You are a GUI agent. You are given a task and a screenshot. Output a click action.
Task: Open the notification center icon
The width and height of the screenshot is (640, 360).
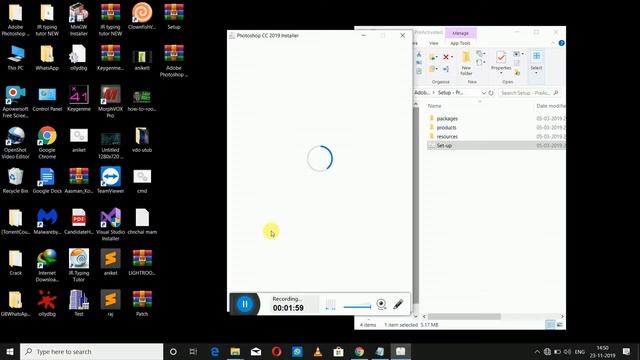(627, 351)
